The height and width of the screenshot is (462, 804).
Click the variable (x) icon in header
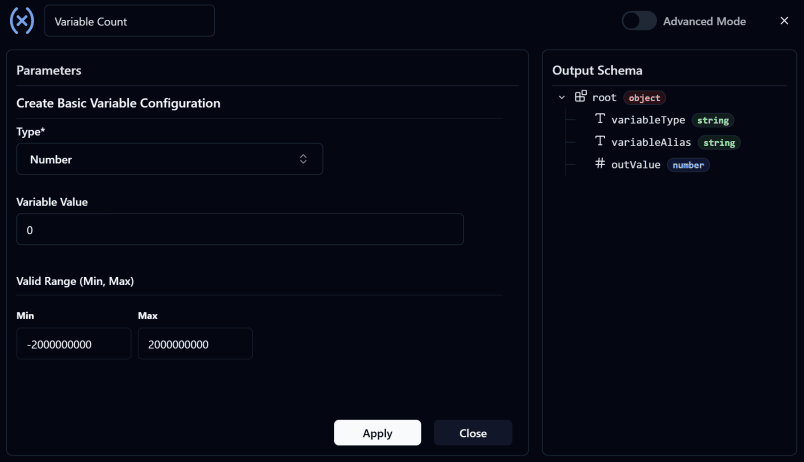click(22, 21)
